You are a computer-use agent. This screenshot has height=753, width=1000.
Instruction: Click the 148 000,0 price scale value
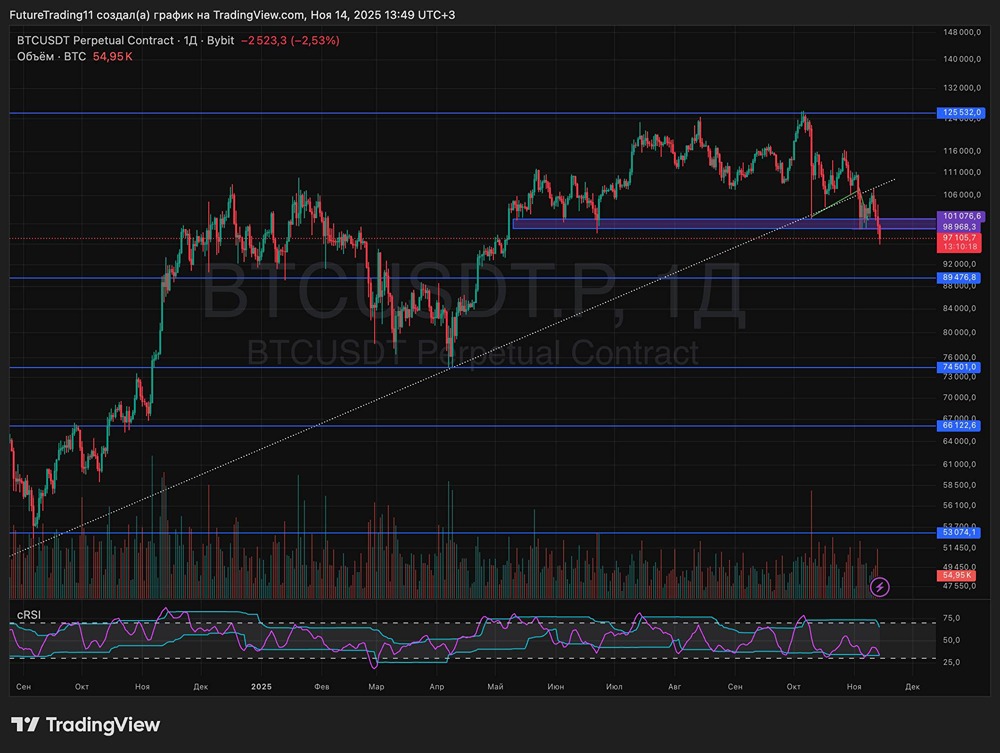pyautogui.click(x=962, y=32)
